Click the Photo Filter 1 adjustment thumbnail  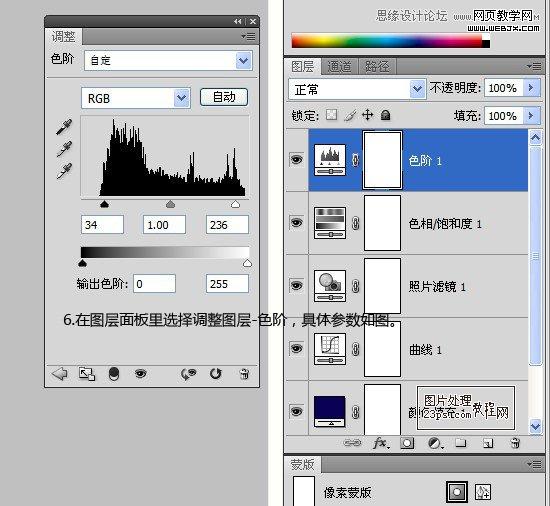[x=330, y=286]
